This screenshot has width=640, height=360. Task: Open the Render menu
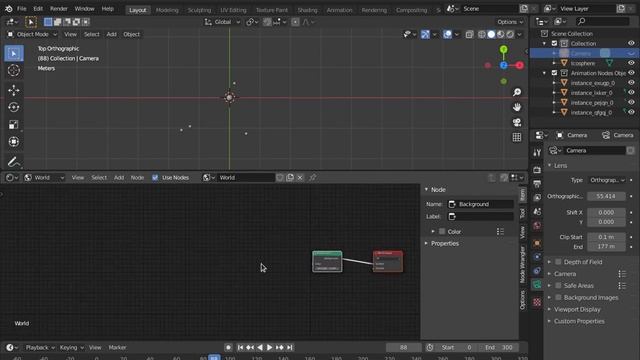coord(59,9)
